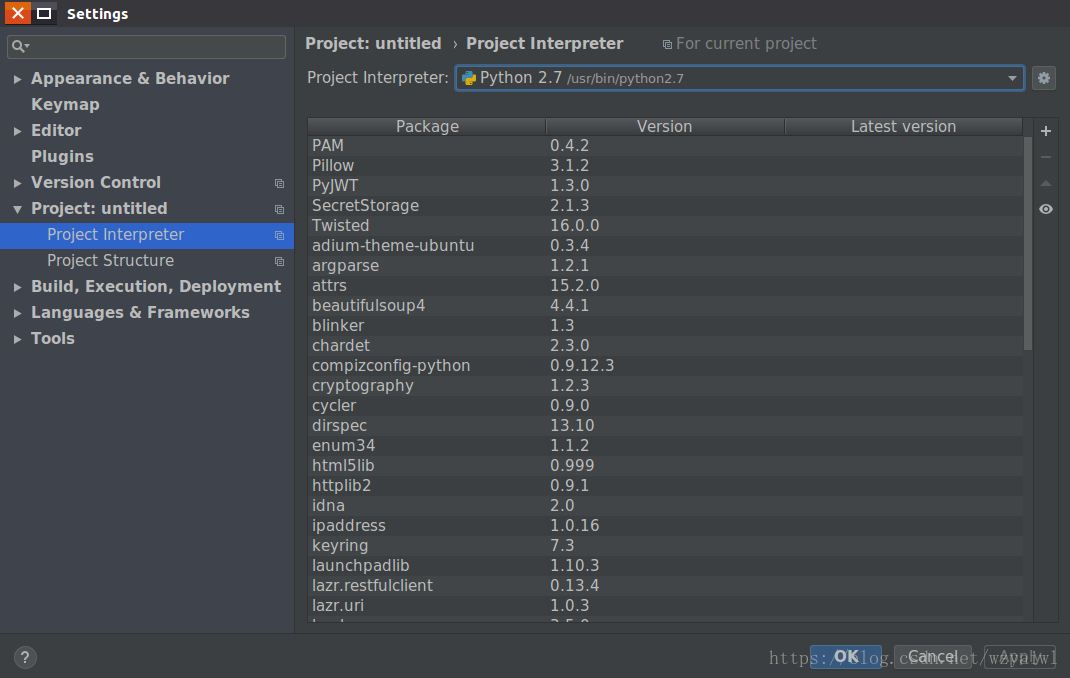
Task: Click the search magnifier icon in settings
Action: [x=20, y=46]
